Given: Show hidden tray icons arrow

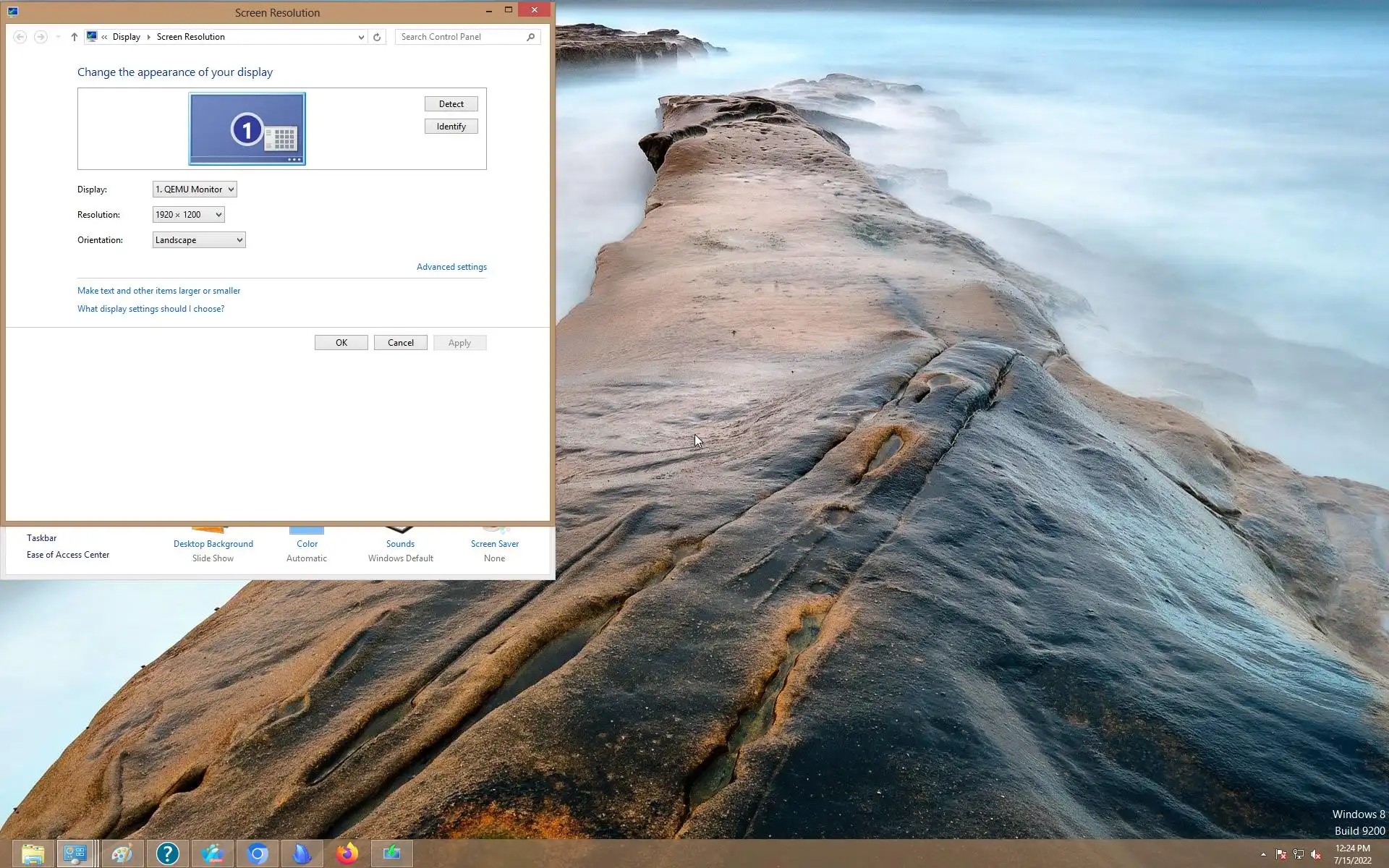Looking at the screenshot, I should 1263,854.
